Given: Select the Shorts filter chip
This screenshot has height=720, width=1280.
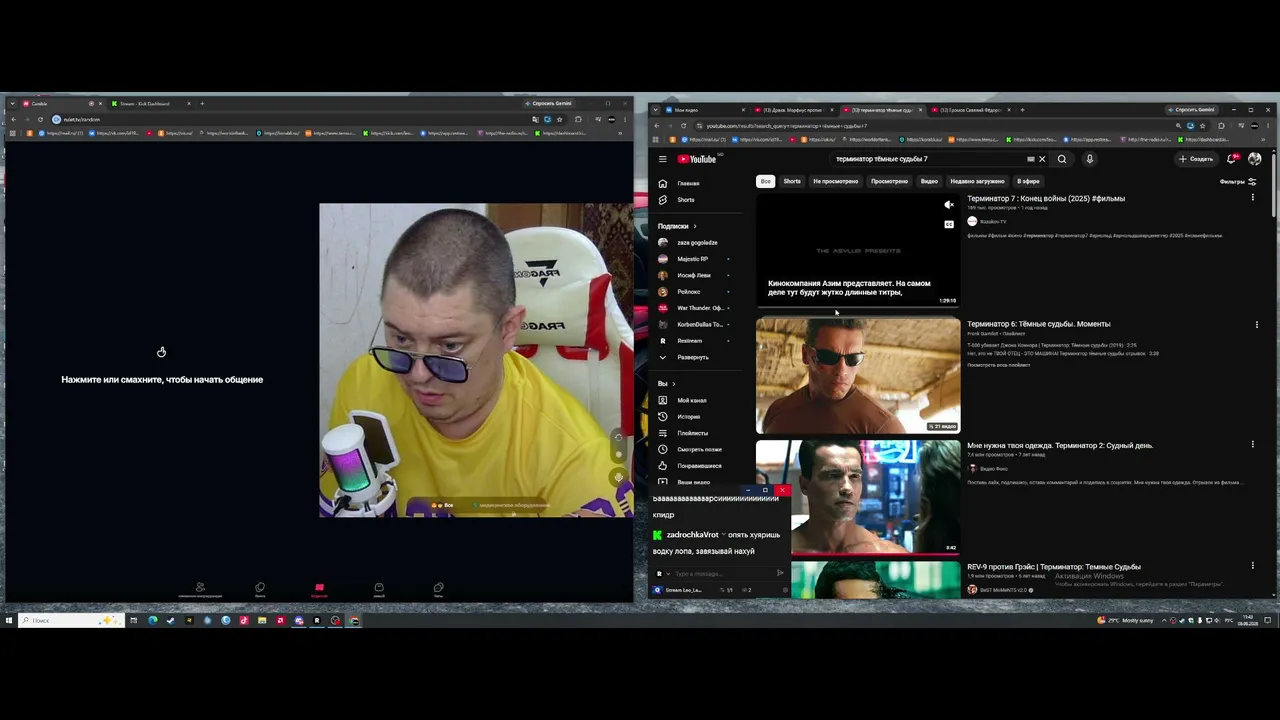Looking at the screenshot, I should coord(792,181).
